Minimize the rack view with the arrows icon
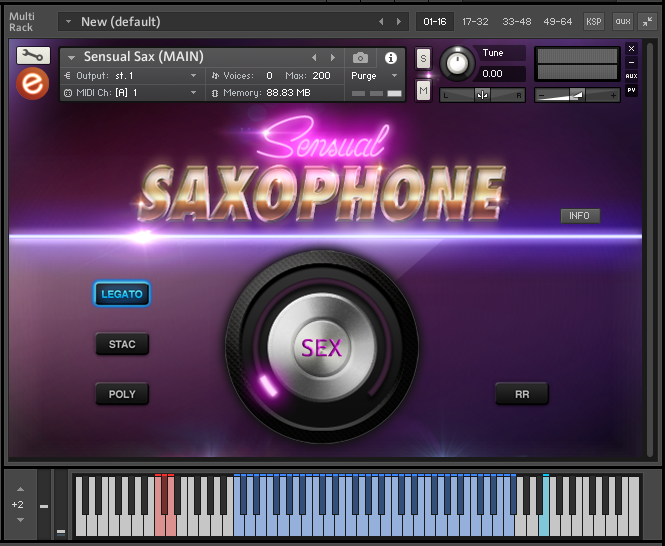665x546 pixels. click(x=648, y=21)
